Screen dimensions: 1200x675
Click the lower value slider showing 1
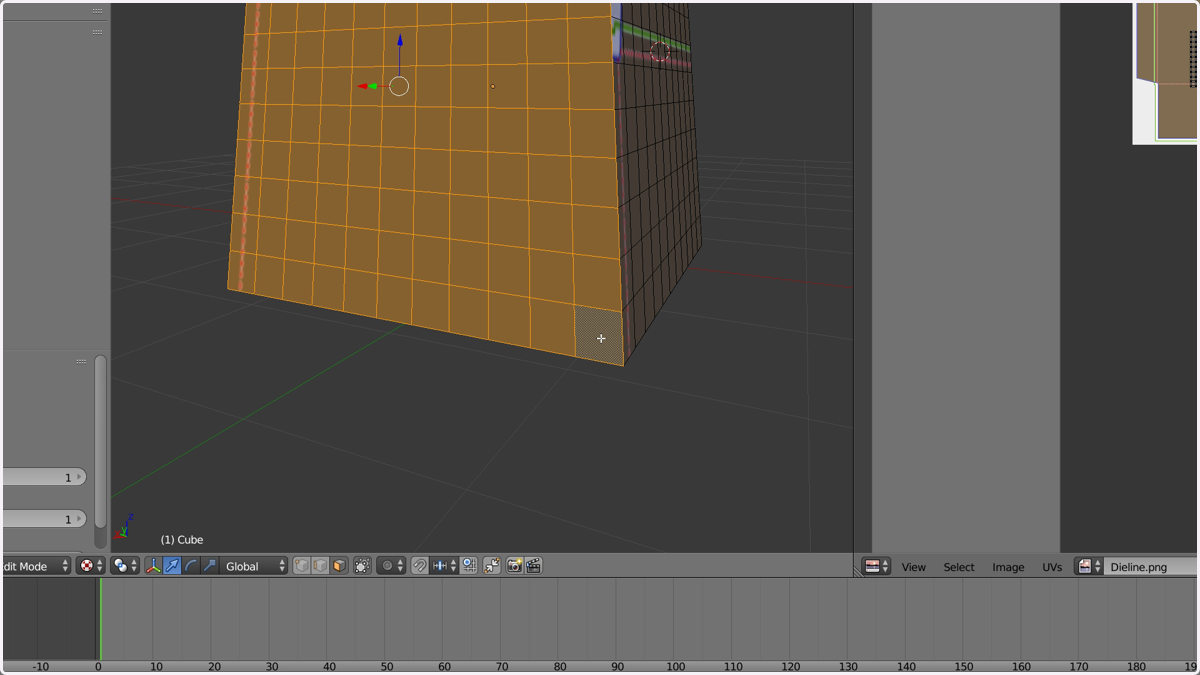44,519
